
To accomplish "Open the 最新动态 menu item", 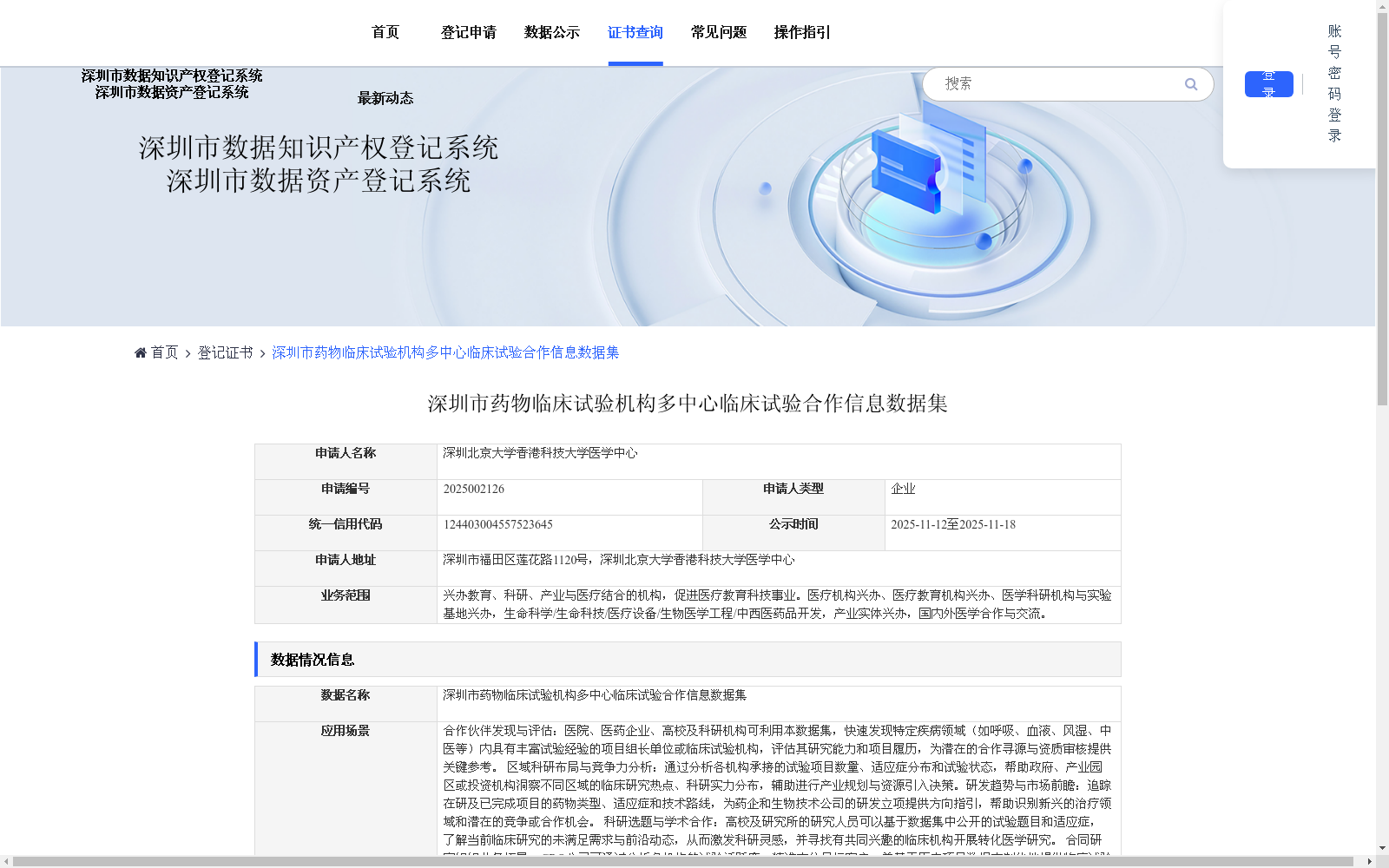I will [385, 98].
